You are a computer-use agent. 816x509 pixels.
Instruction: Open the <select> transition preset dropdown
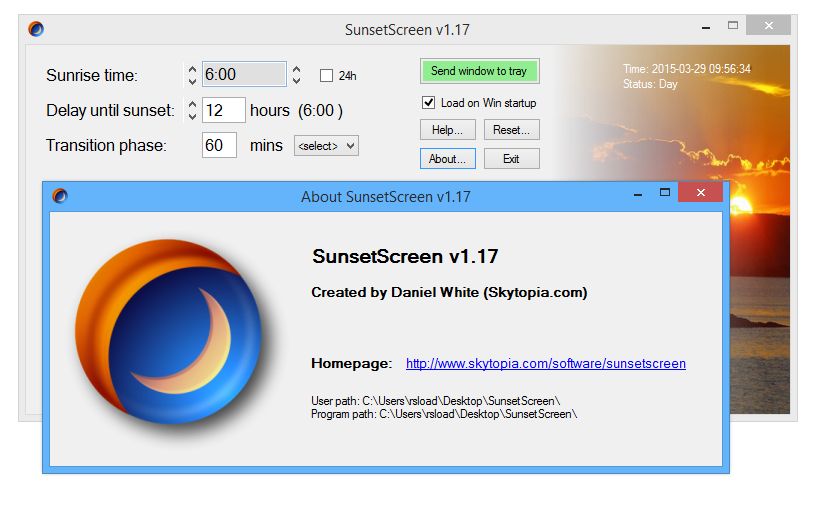[326, 146]
